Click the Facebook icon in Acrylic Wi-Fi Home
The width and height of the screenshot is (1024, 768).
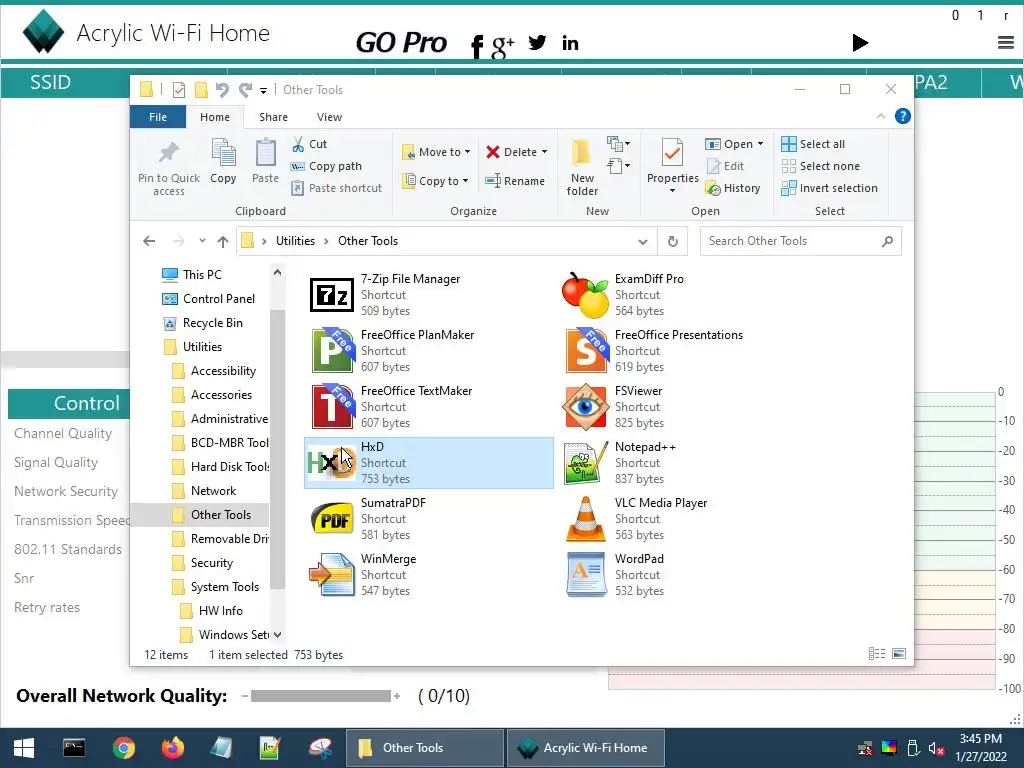pyautogui.click(x=477, y=46)
